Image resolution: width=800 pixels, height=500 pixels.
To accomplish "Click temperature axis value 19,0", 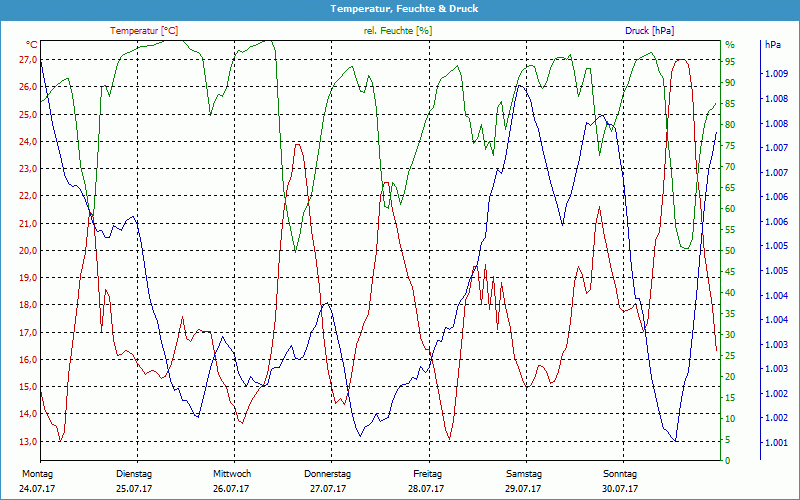I will 28,278.
